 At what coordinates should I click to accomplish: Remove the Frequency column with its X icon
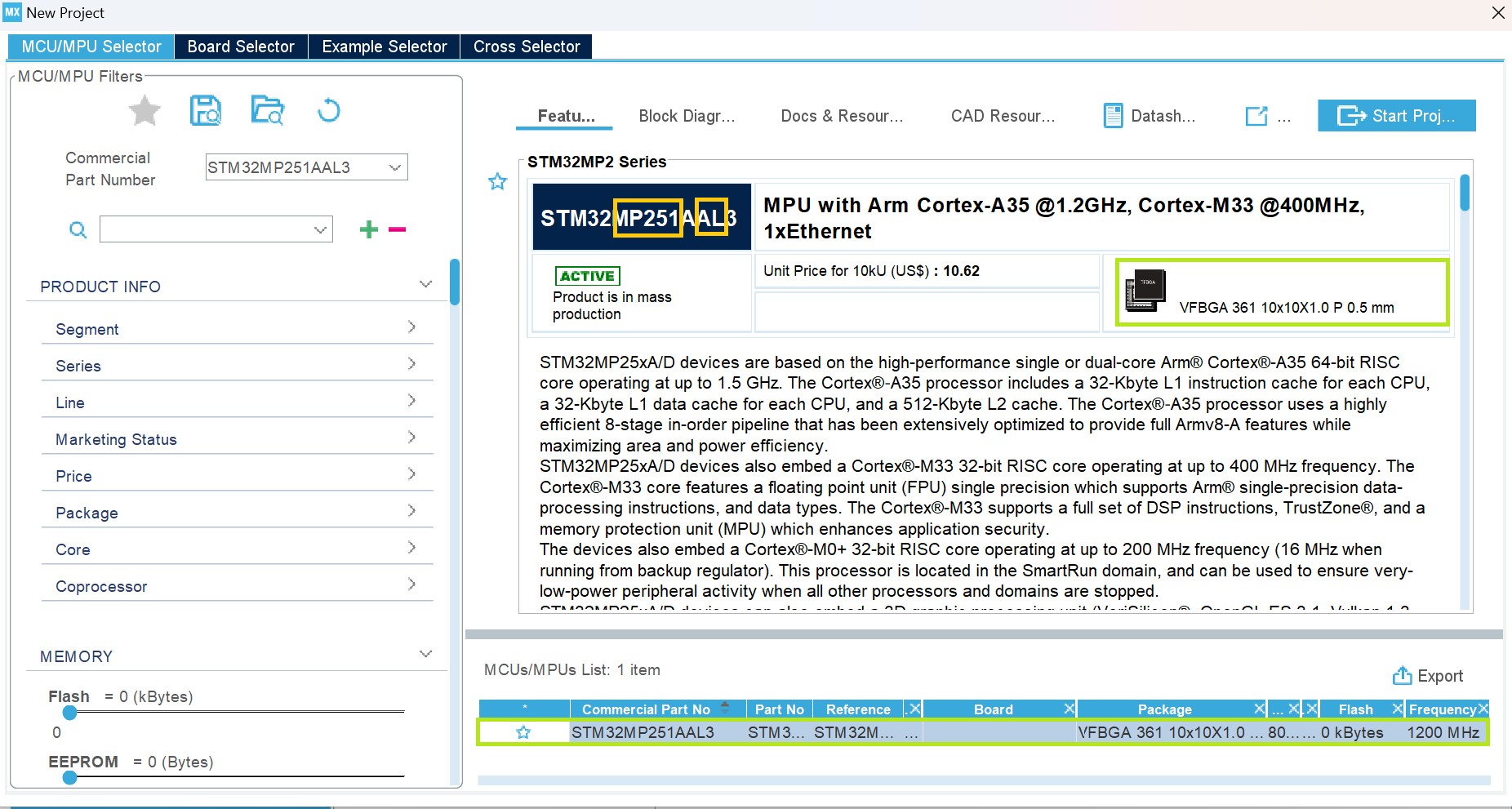(x=1483, y=709)
